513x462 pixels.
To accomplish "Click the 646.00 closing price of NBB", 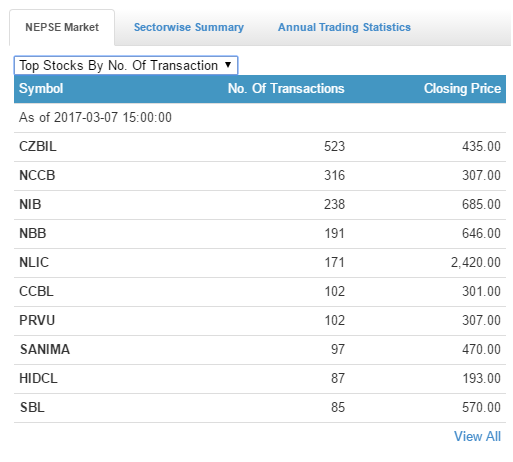I will tap(481, 233).
